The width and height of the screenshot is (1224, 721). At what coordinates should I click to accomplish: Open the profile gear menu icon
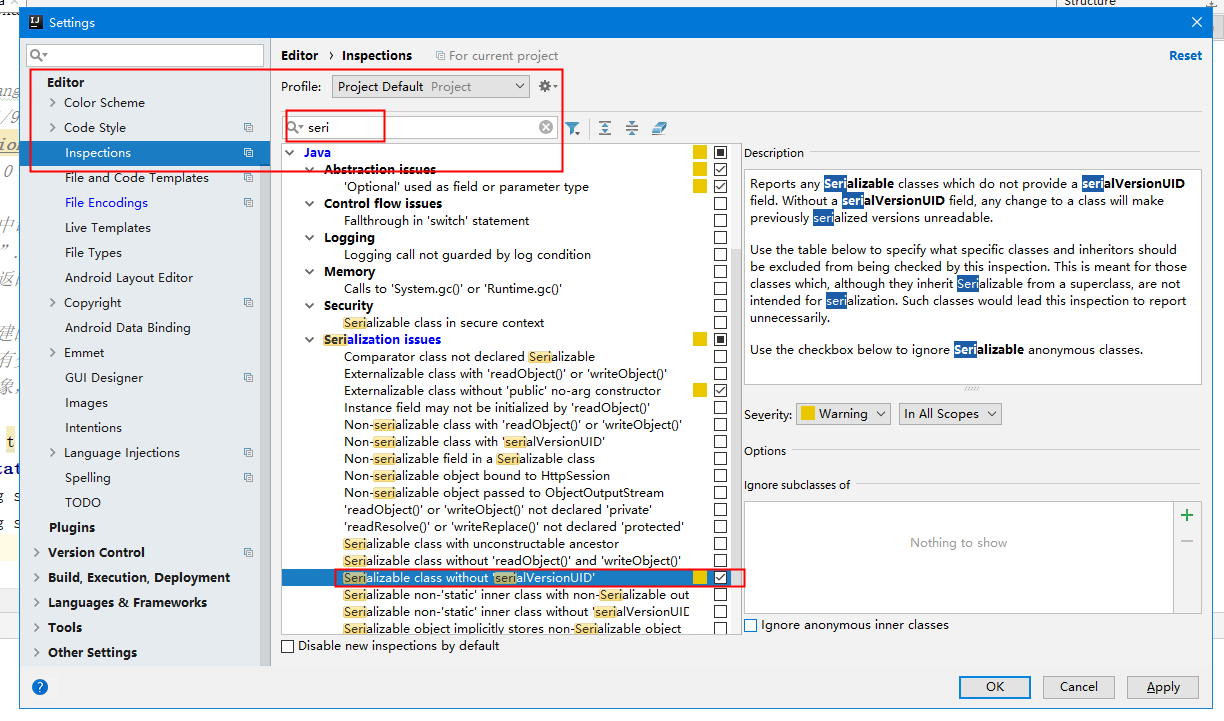547,87
